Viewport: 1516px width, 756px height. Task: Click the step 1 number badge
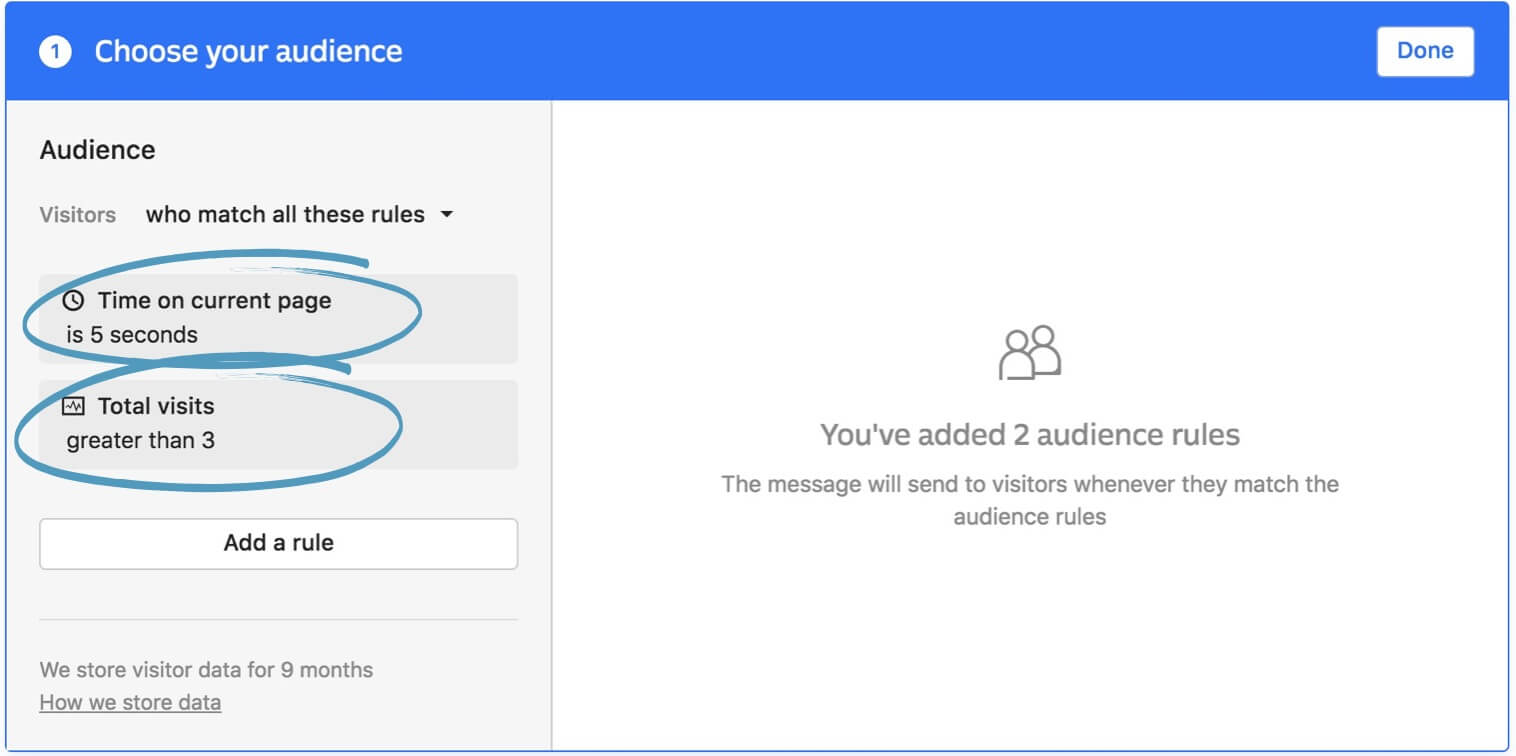(x=55, y=52)
